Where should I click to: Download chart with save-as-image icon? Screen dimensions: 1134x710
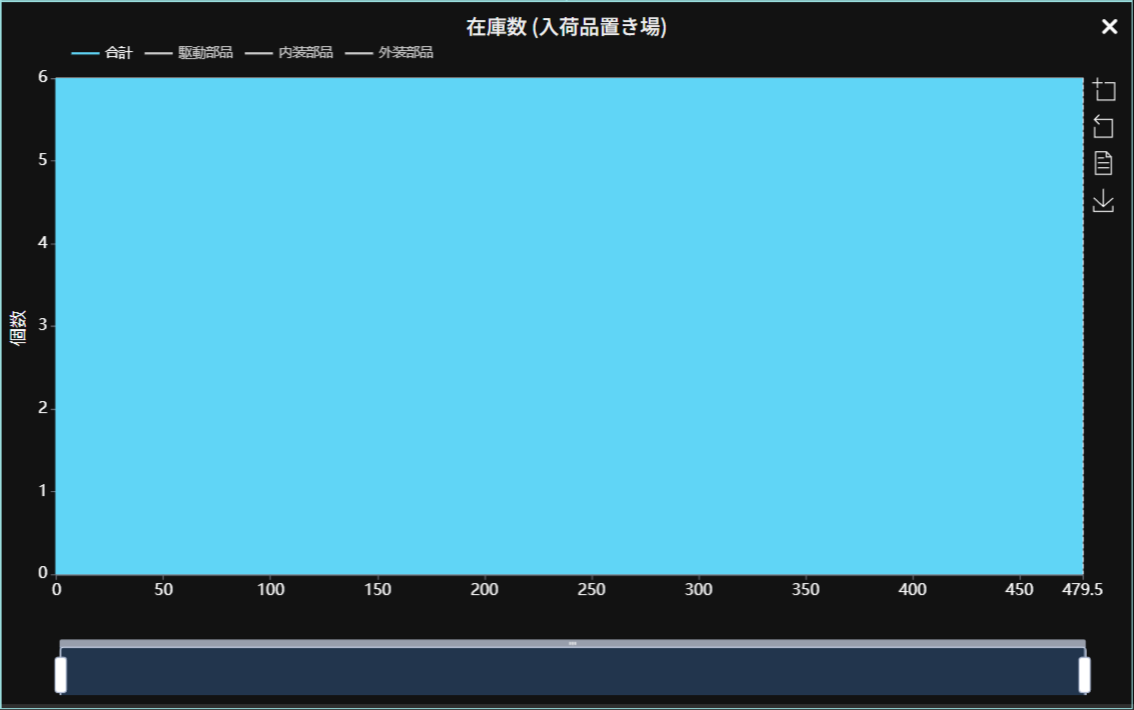1103,200
